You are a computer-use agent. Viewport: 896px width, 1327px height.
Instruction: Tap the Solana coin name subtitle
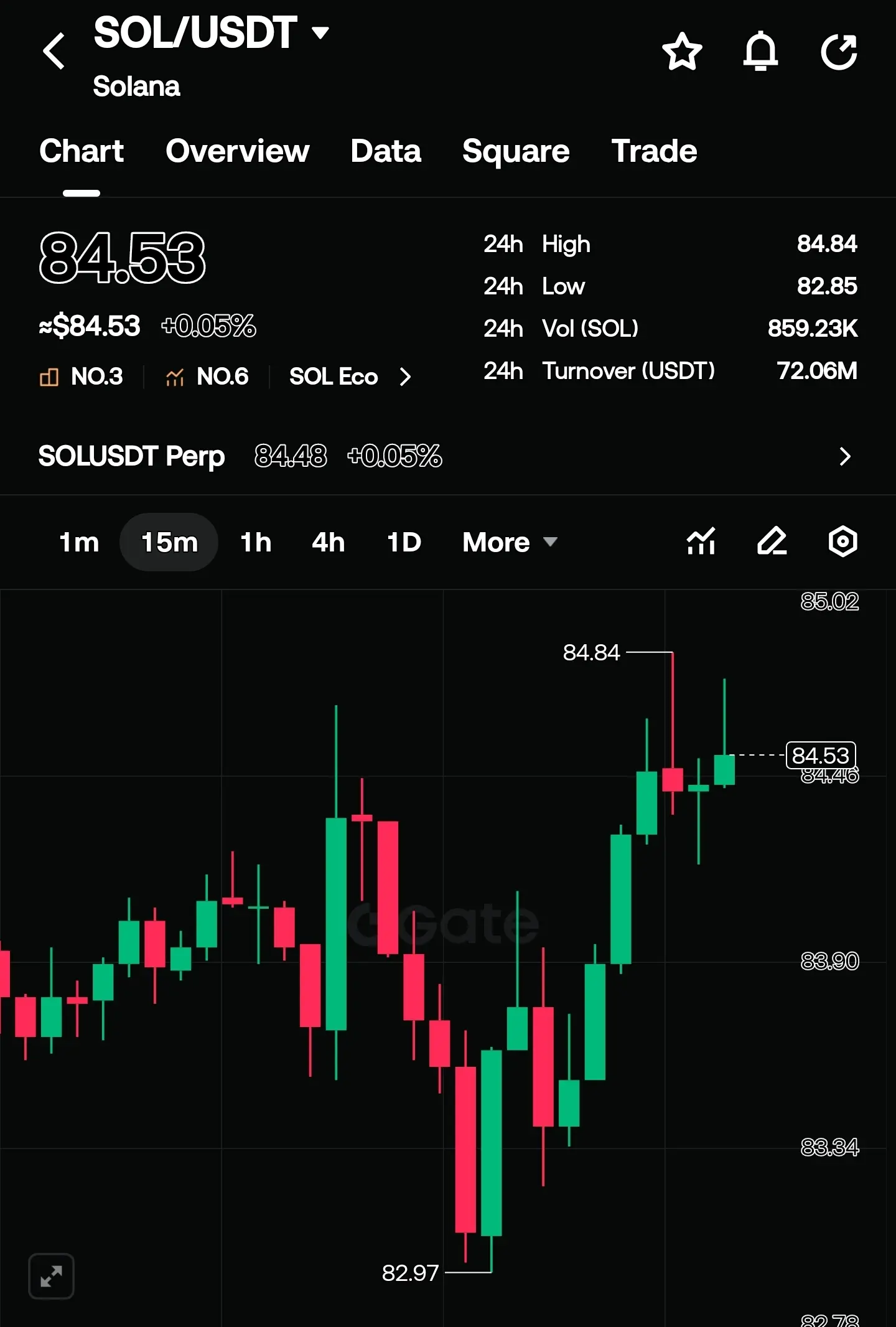(136, 87)
